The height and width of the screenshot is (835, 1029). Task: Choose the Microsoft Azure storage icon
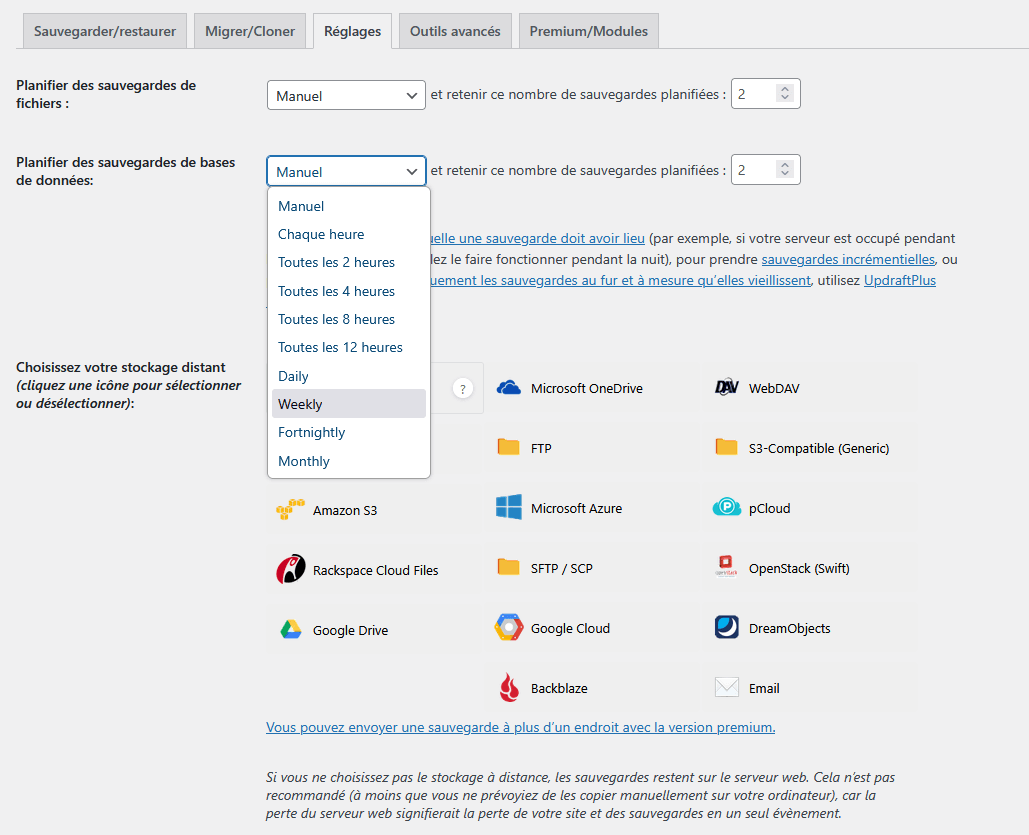(509, 508)
